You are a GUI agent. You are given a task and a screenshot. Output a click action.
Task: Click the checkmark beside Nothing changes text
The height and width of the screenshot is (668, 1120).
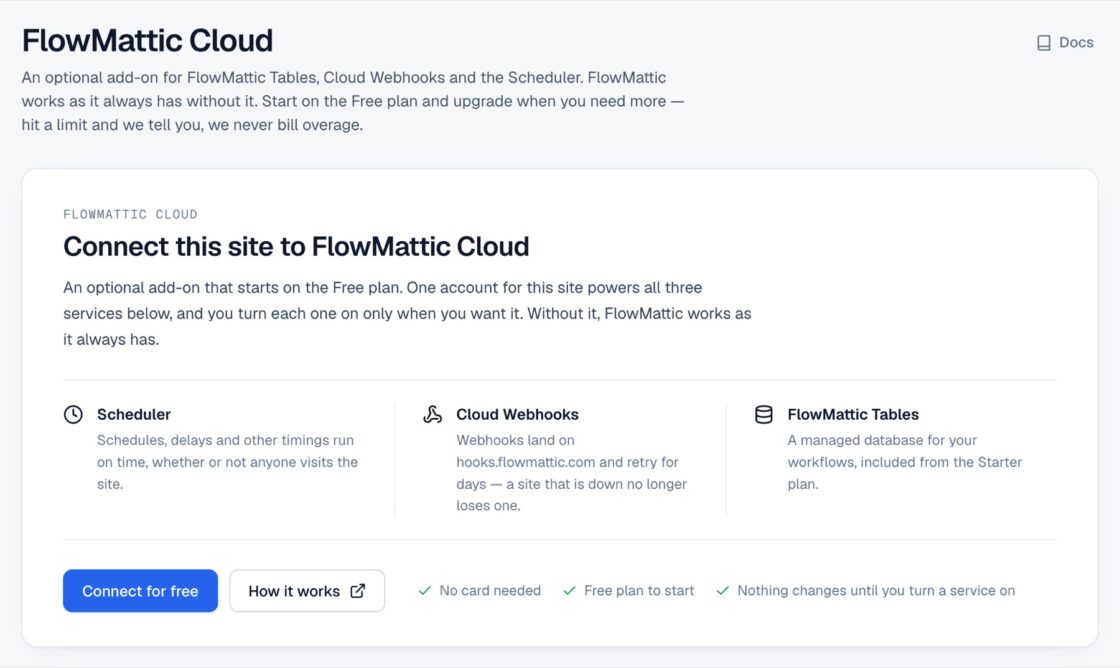click(723, 591)
